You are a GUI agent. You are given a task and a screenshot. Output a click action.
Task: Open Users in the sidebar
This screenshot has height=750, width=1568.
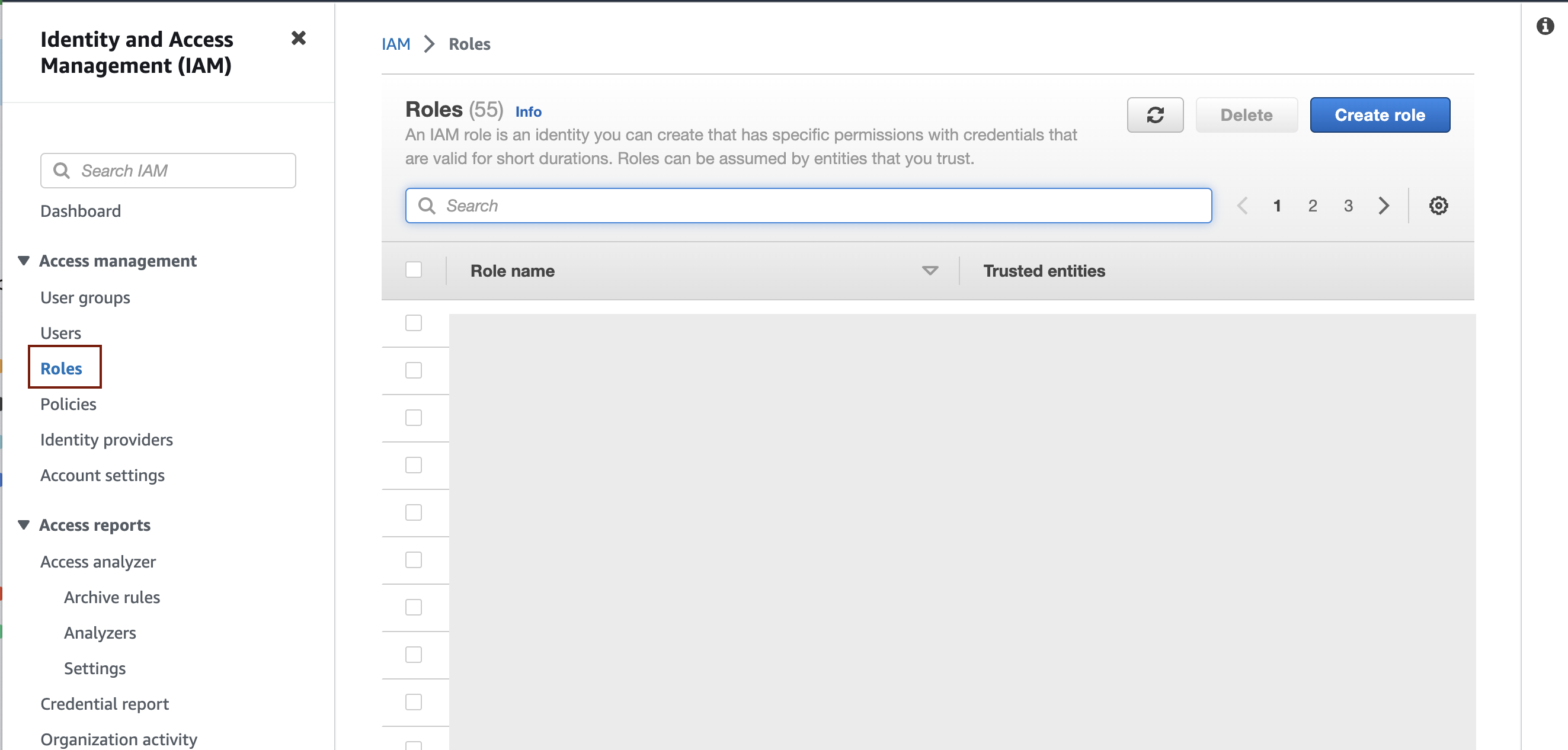pos(60,333)
